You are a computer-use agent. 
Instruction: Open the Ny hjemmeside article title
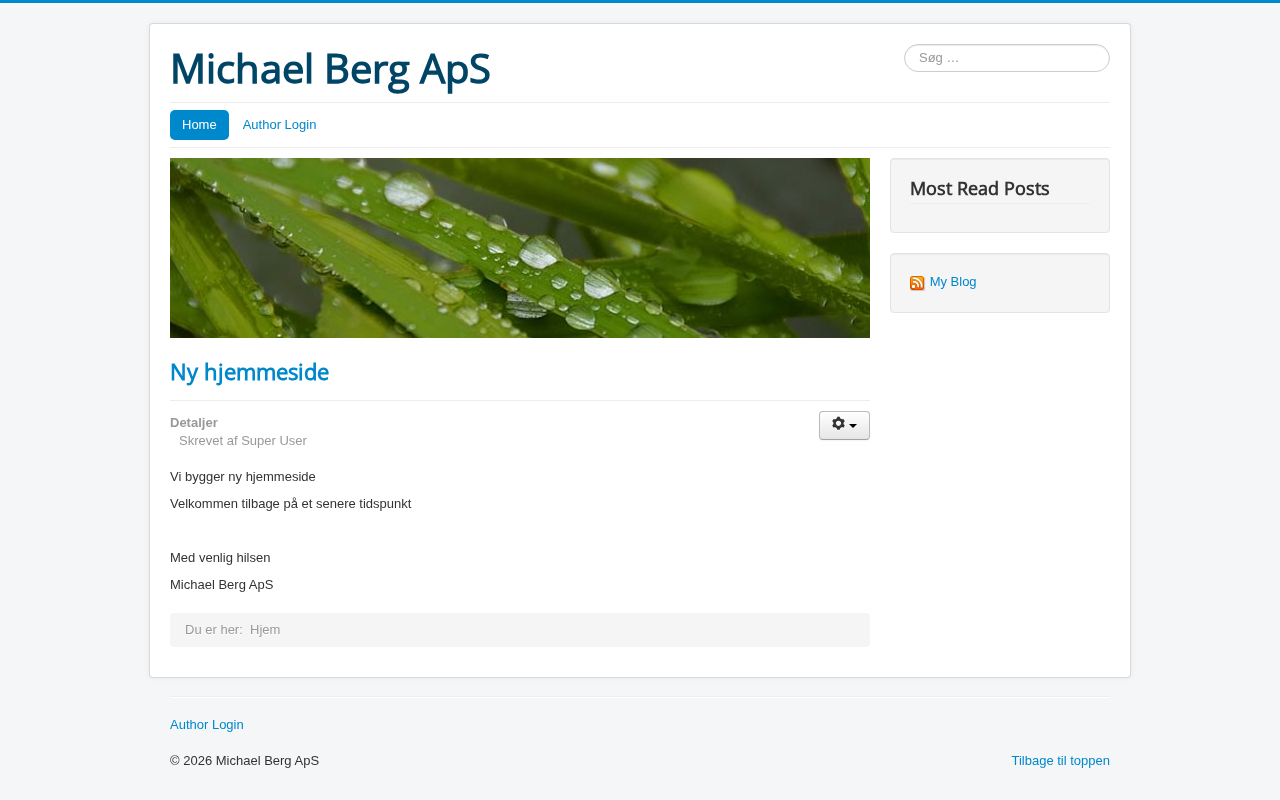(x=249, y=372)
